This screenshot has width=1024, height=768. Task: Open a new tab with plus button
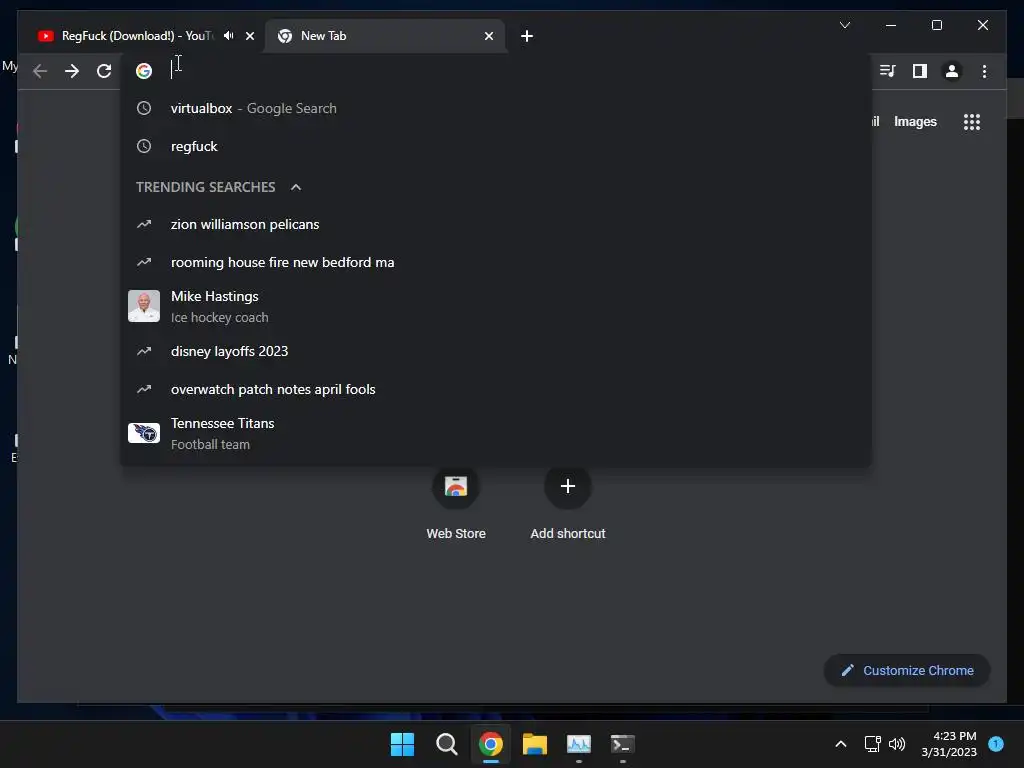(527, 36)
